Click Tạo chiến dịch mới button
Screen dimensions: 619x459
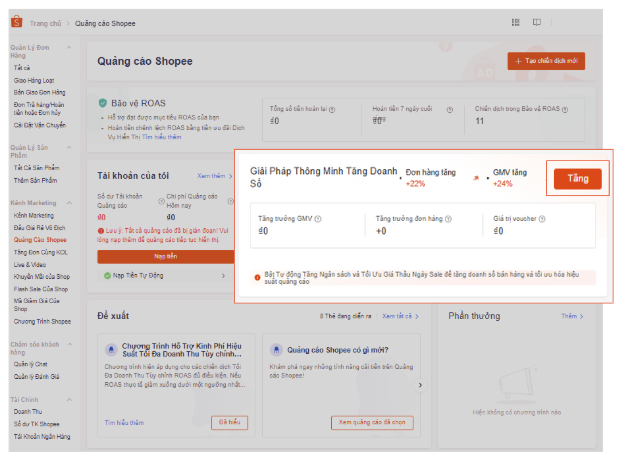[546, 61]
